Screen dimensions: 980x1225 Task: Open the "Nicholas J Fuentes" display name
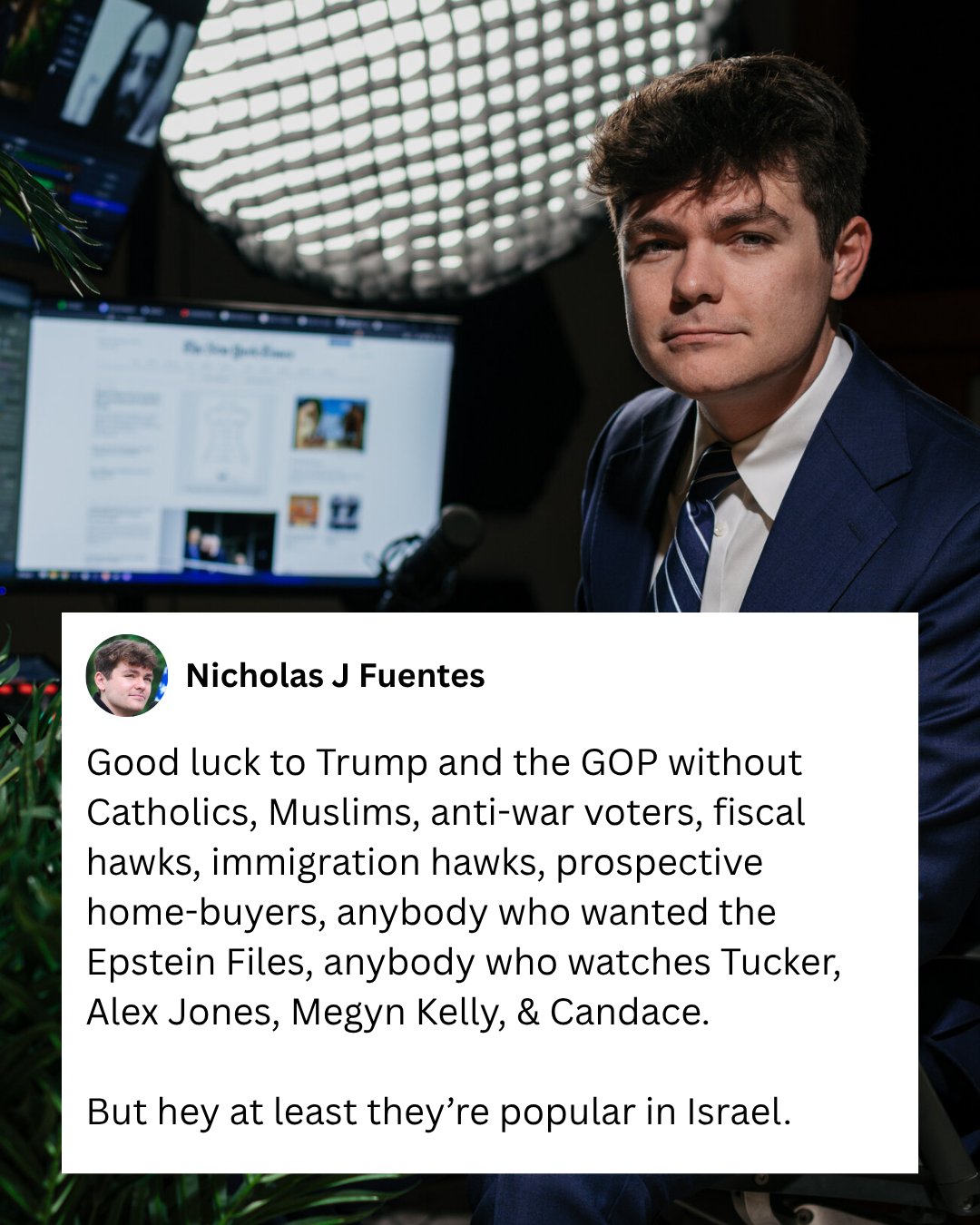[335, 675]
